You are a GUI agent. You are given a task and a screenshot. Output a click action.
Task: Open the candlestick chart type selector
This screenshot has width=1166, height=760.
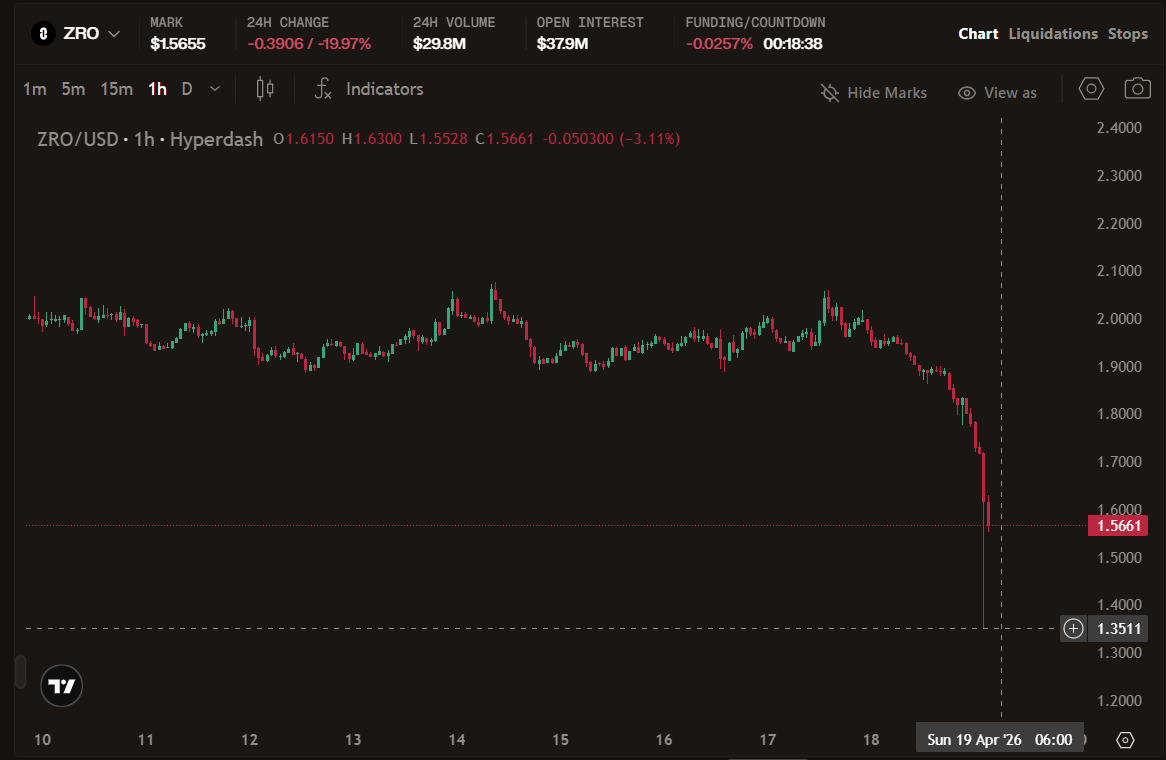[265, 89]
